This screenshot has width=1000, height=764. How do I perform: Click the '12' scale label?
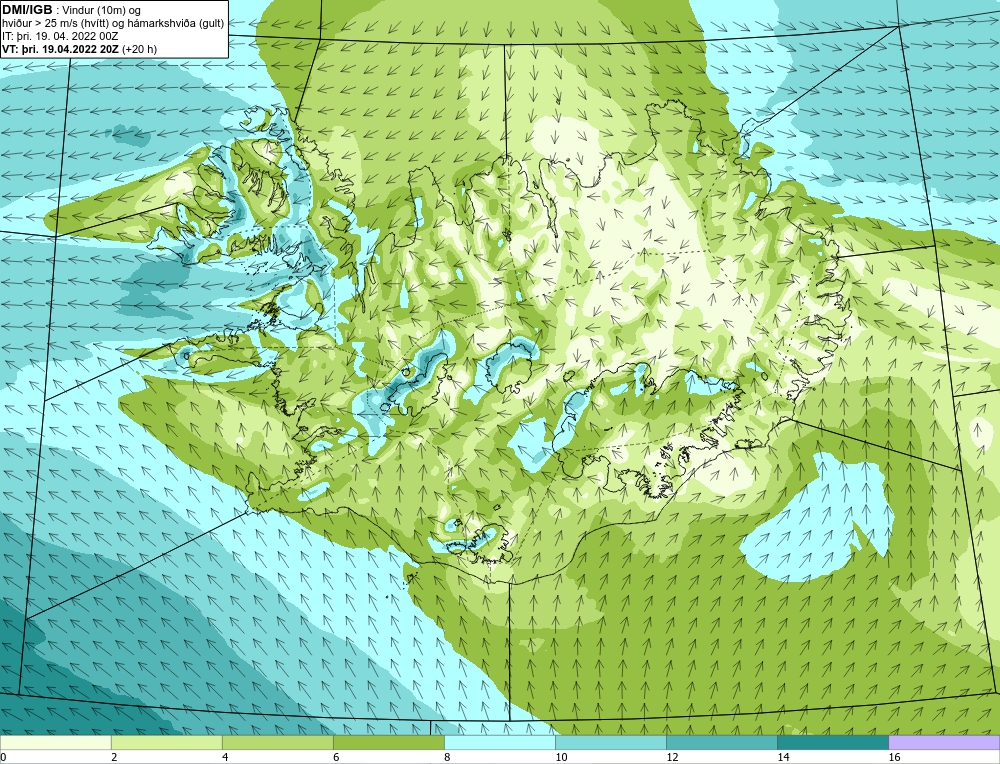click(x=672, y=757)
